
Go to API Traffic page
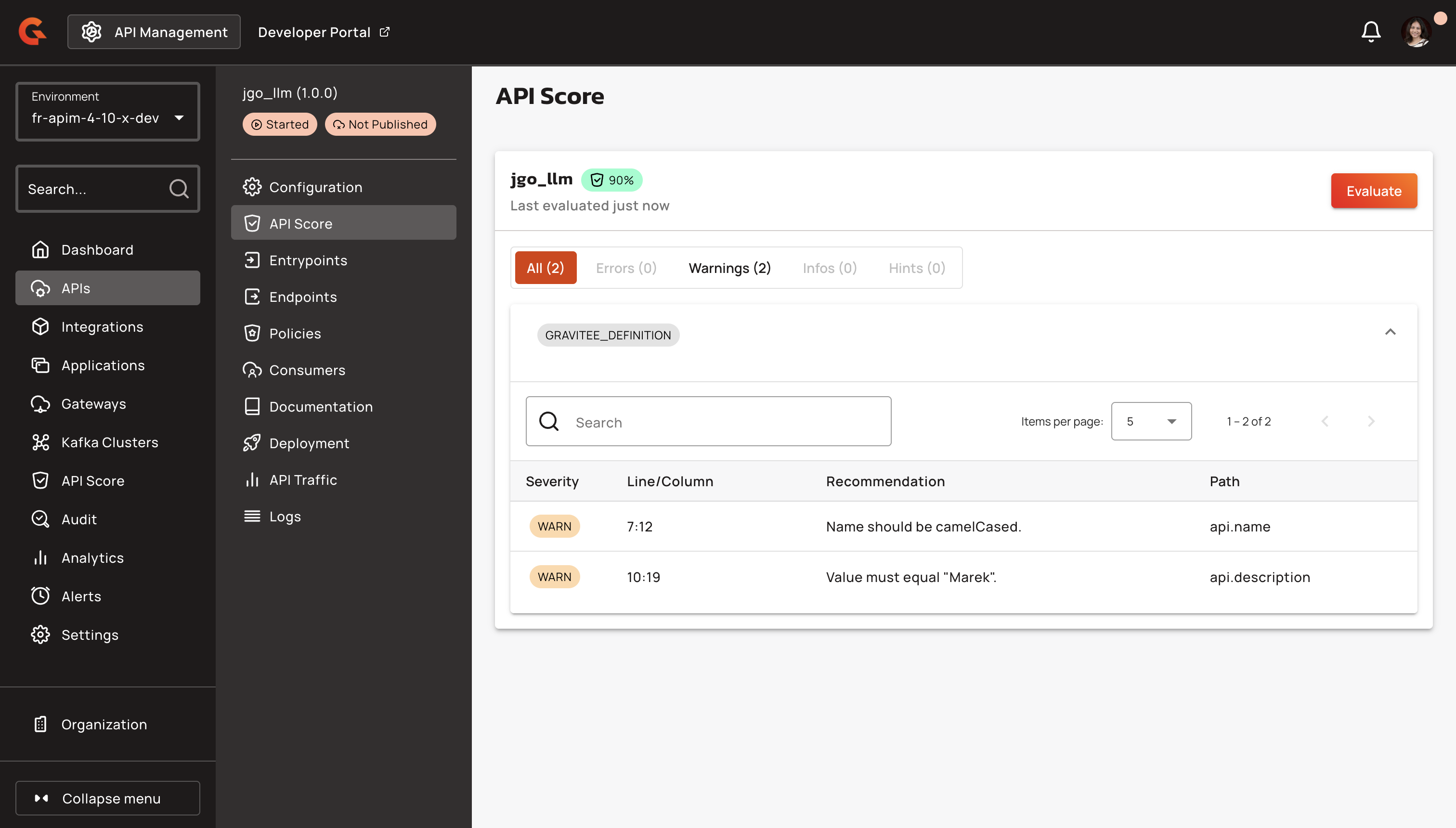302,480
